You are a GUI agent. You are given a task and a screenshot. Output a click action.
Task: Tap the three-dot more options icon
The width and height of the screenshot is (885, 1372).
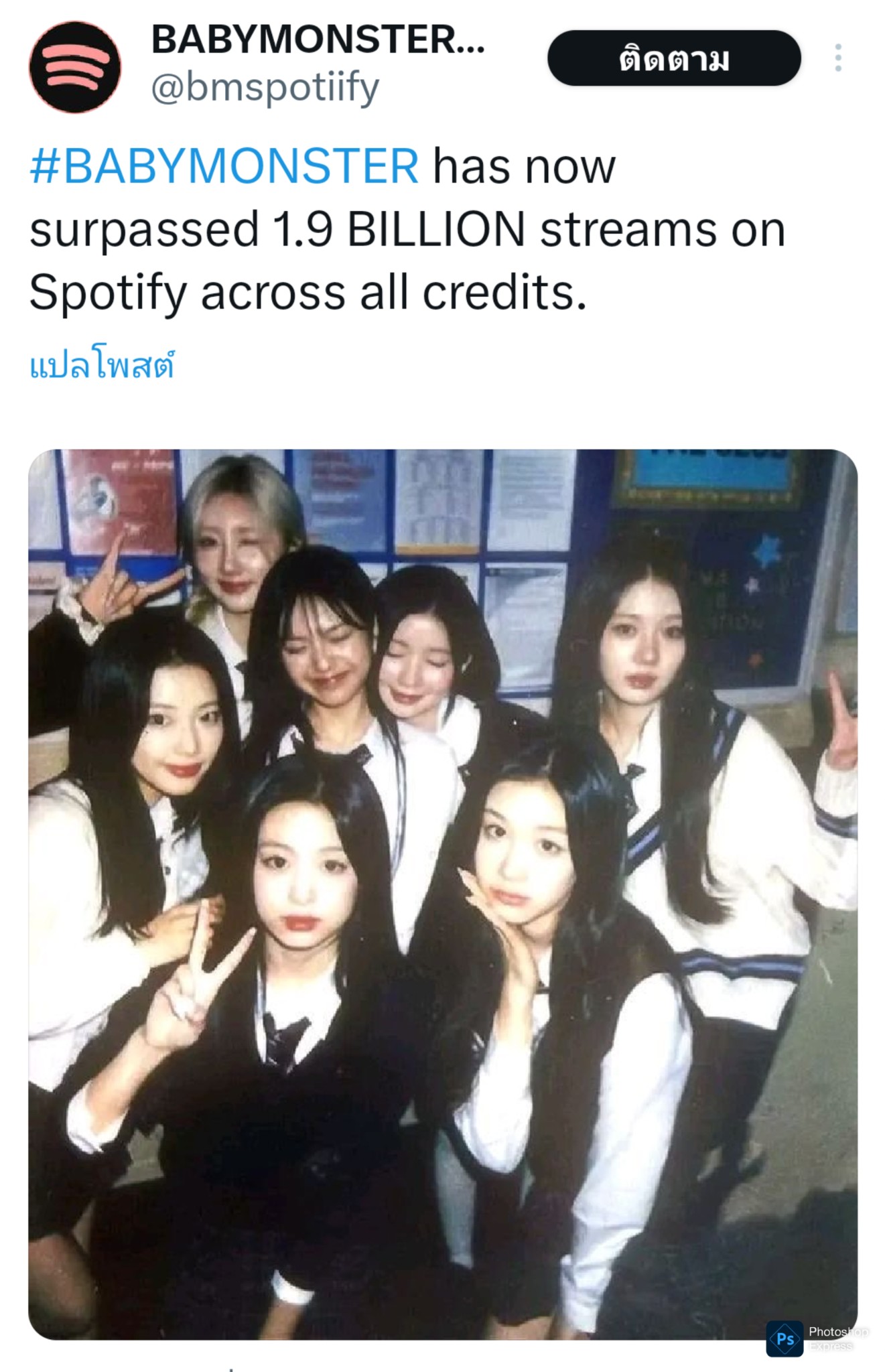837,58
